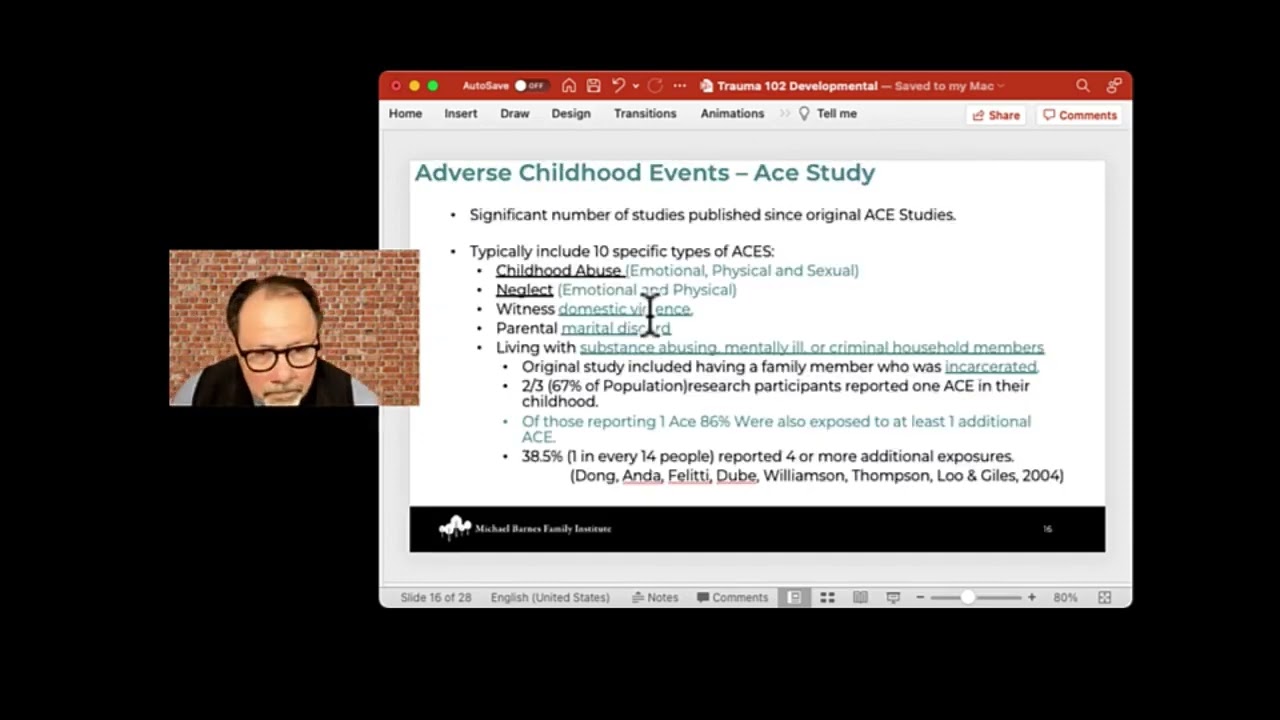This screenshot has width=1280, height=720.
Task: Undo the last action
Action: tap(617, 86)
